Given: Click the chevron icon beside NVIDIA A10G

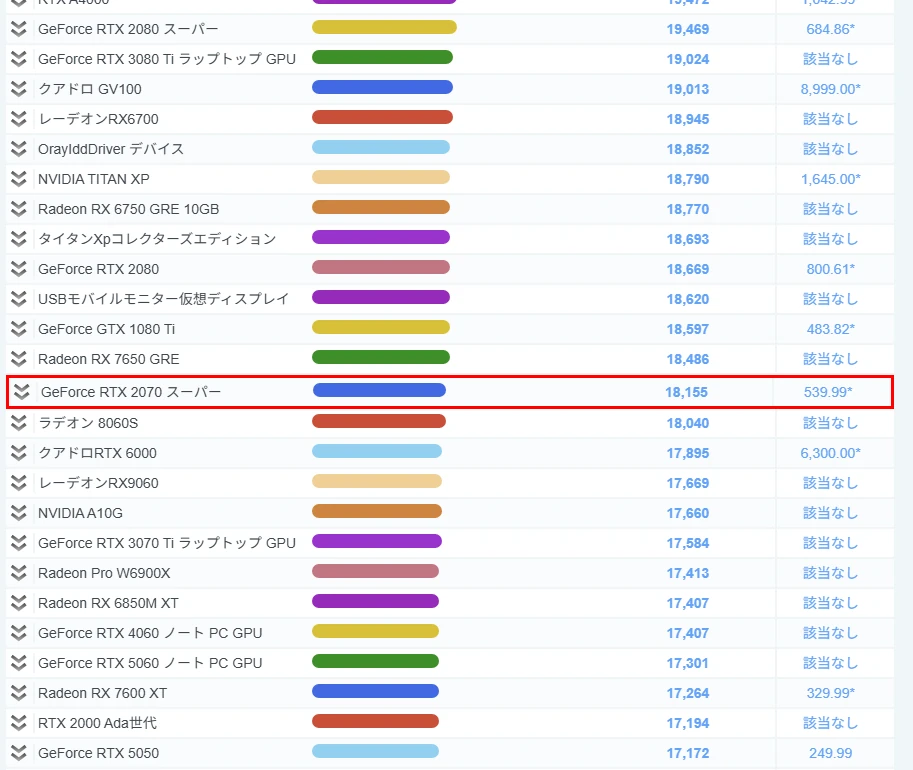Looking at the screenshot, I should tap(18, 513).
